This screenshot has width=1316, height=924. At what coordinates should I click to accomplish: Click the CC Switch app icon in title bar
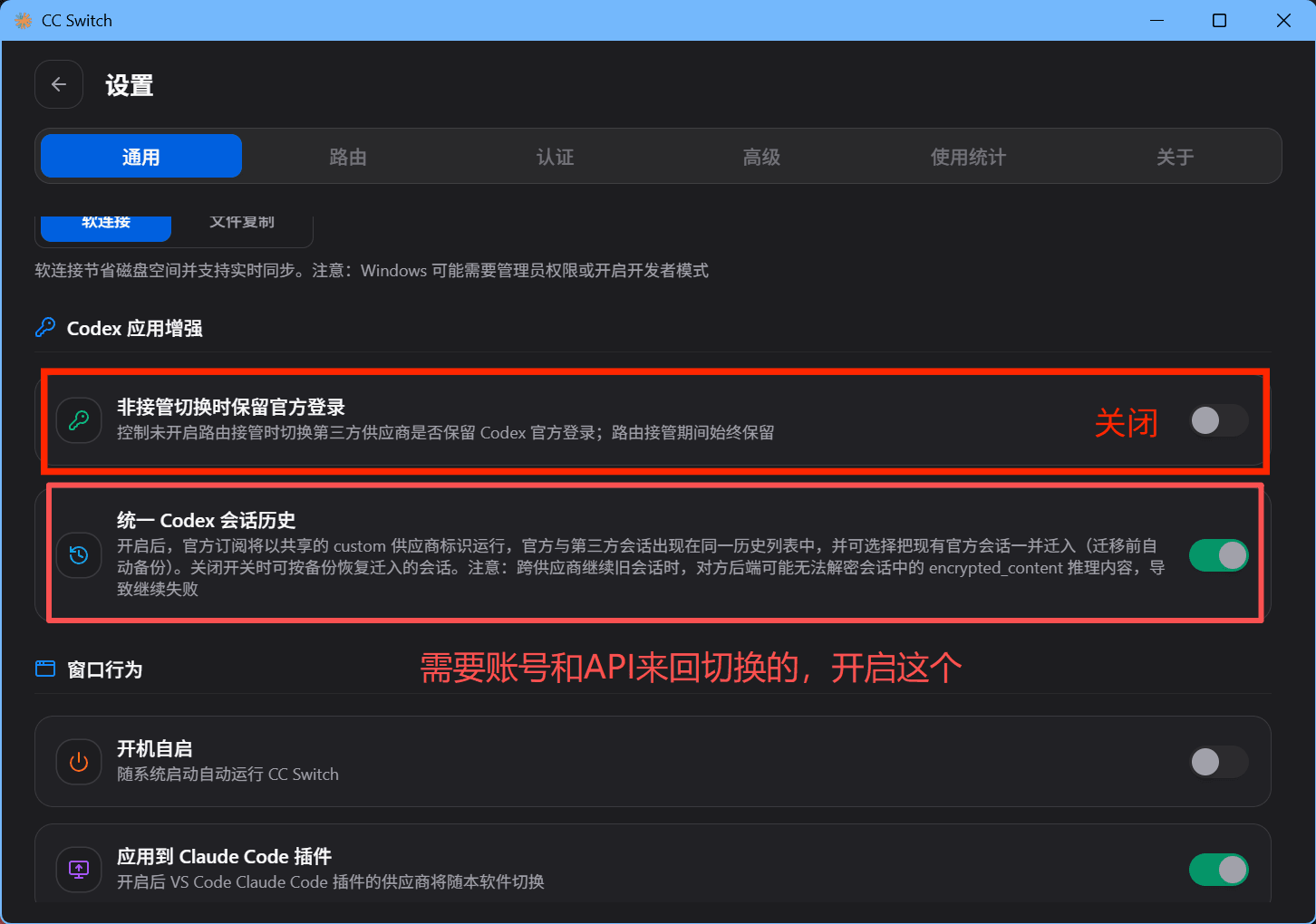[23, 21]
